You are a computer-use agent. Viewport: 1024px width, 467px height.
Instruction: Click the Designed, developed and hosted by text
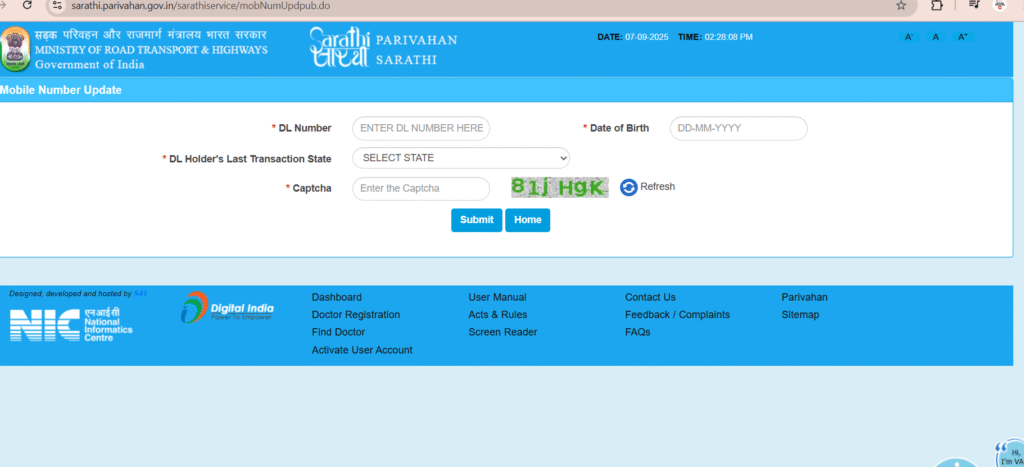71,294
